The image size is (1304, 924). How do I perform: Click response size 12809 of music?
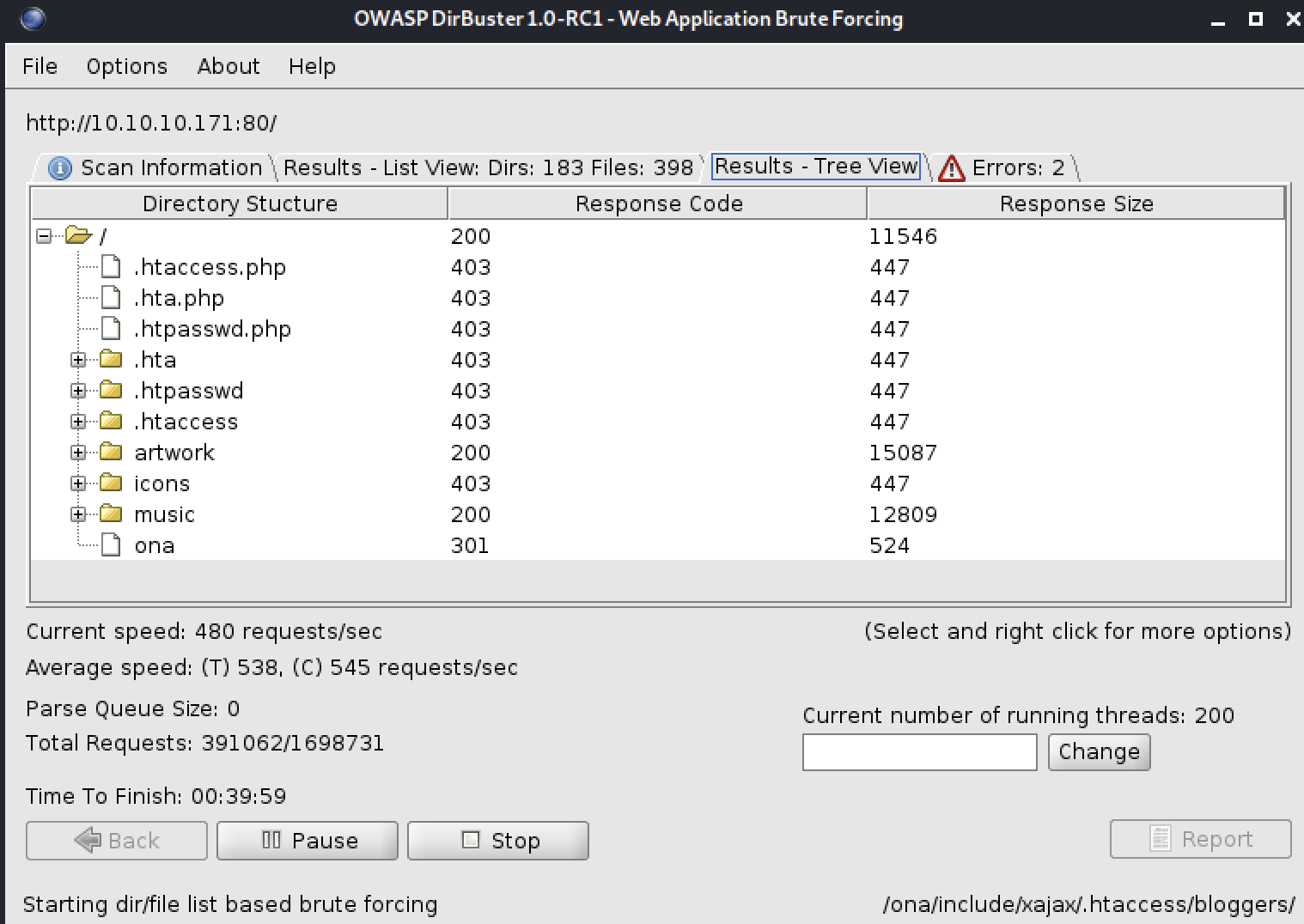pos(903,514)
